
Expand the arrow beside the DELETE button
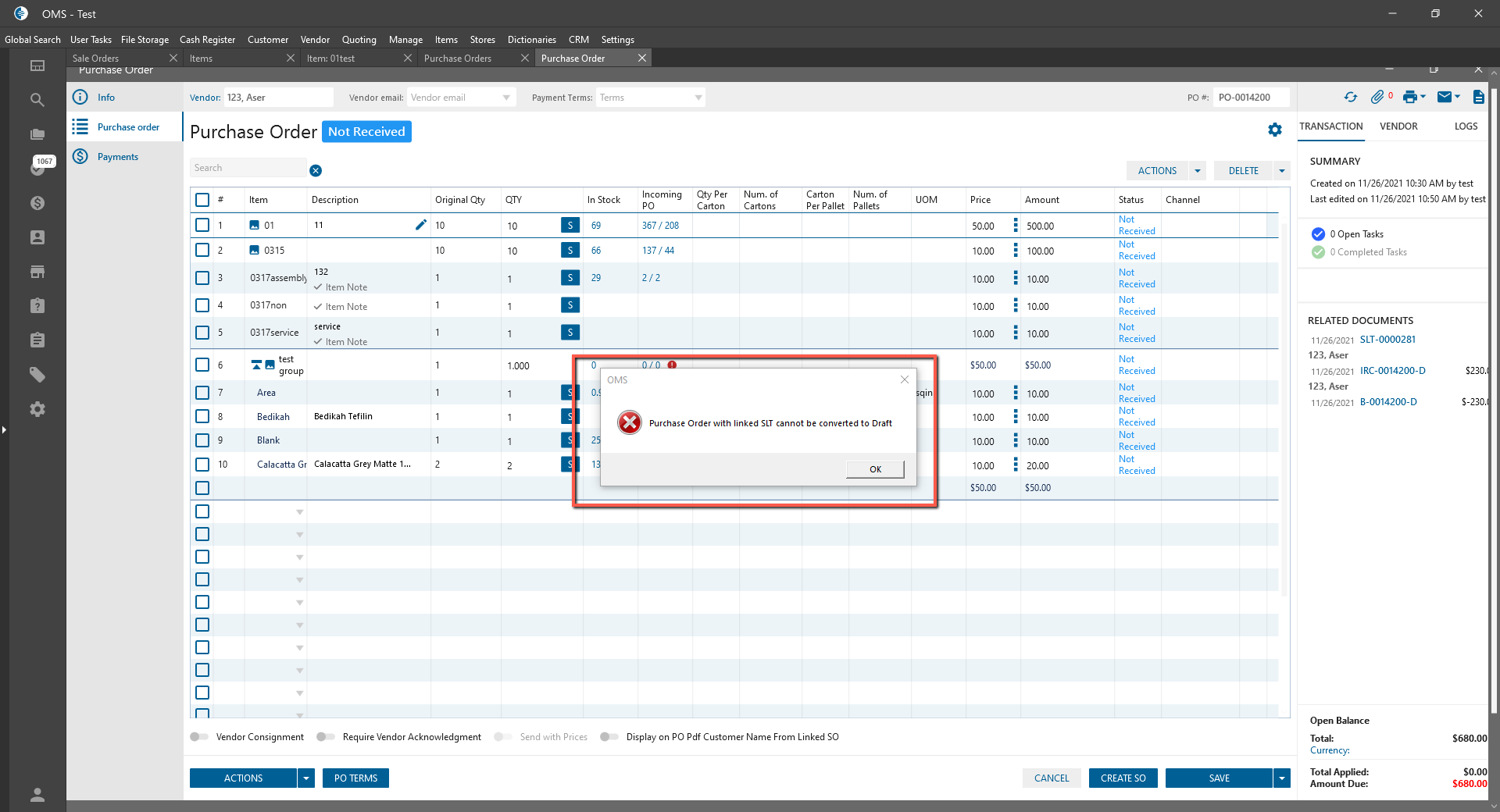(x=1281, y=171)
